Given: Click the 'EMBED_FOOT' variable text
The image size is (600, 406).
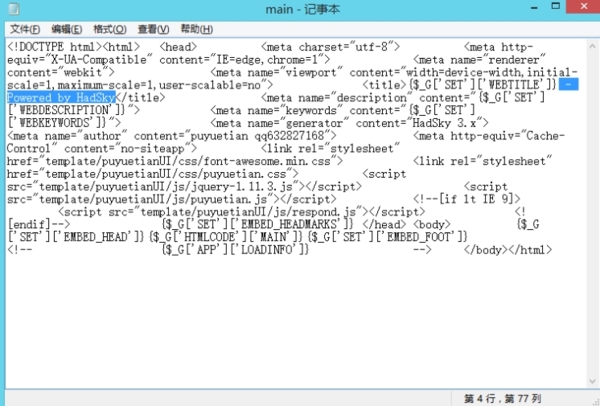Looking at the screenshot, I should (x=420, y=237).
